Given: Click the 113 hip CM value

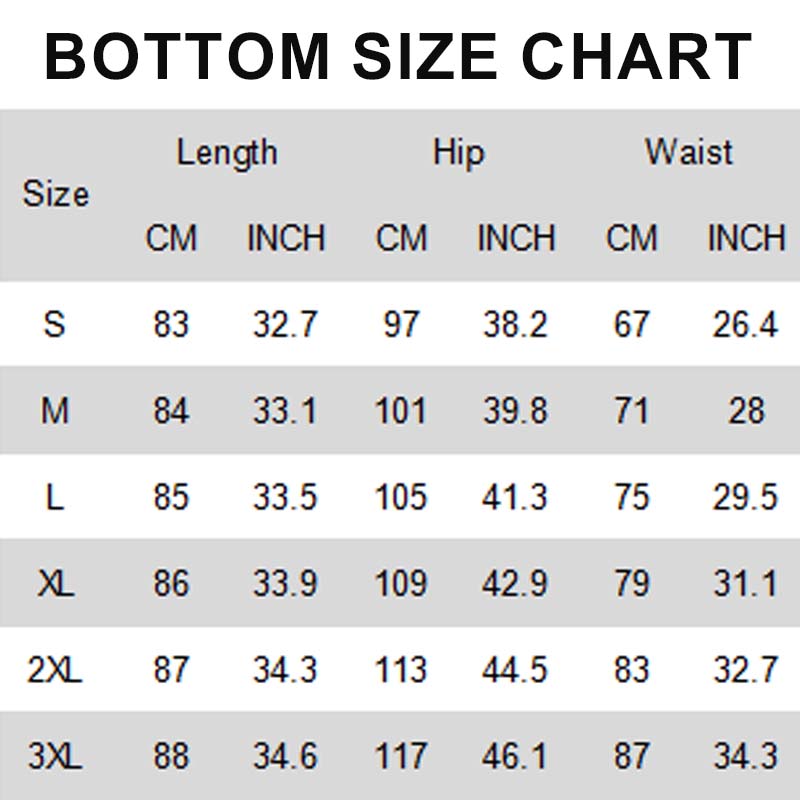Looking at the screenshot, I should point(400,670).
